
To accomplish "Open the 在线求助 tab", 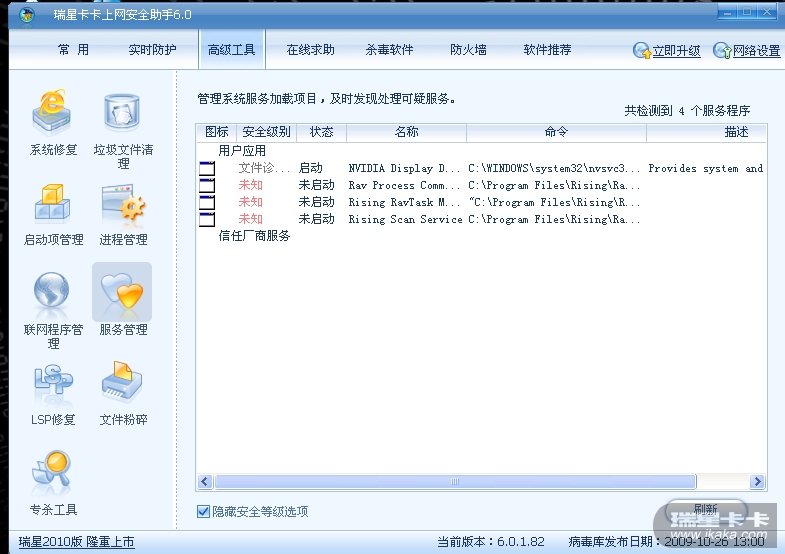I will (310, 50).
